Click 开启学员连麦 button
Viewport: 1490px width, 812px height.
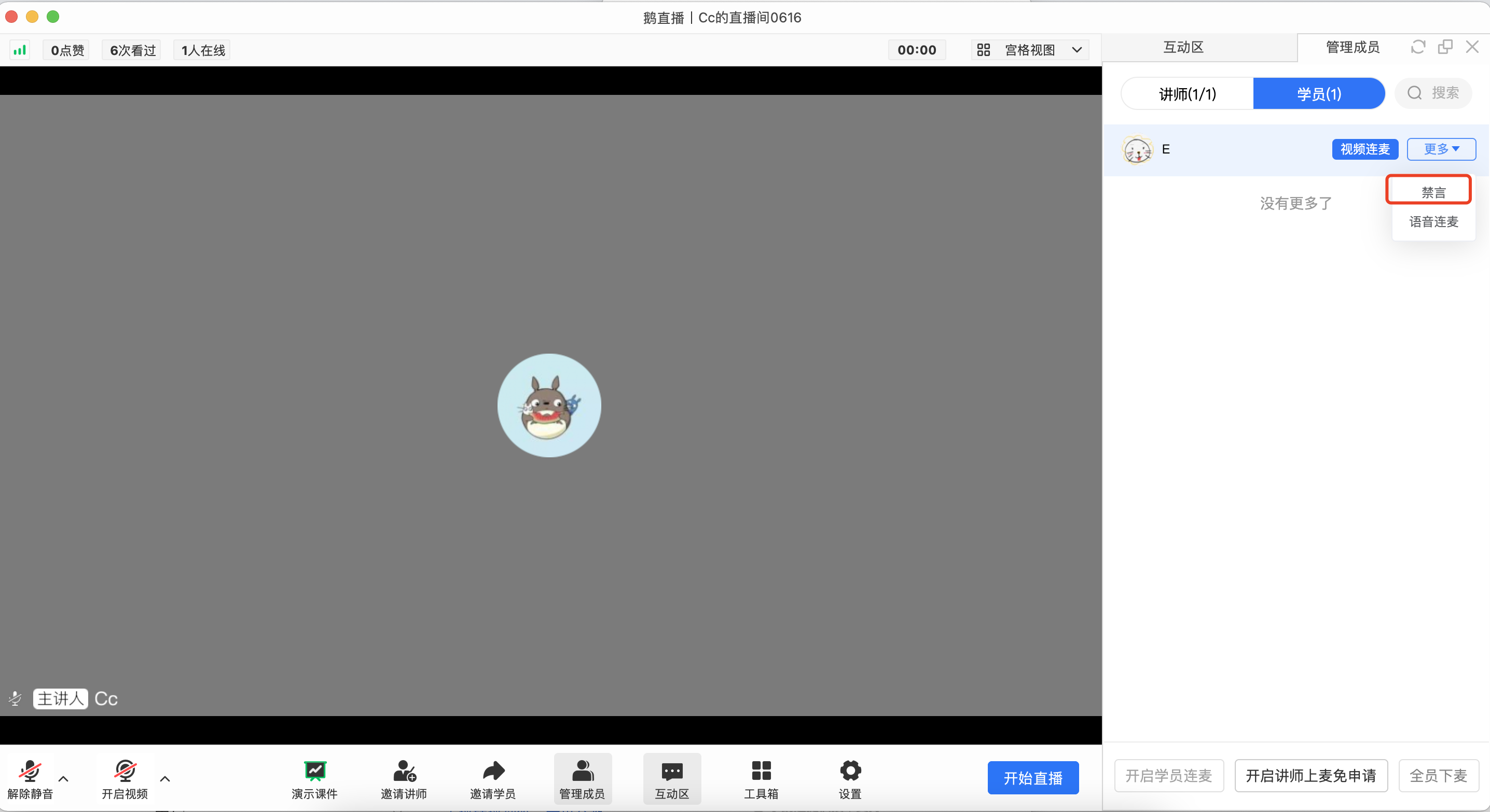pos(1168,776)
